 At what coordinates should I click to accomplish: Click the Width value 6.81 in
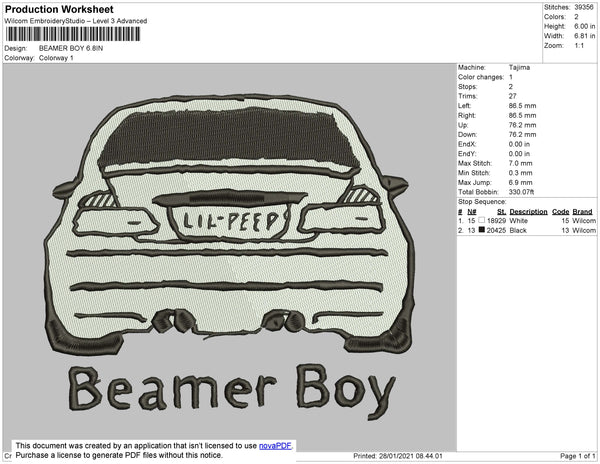(x=584, y=36)
